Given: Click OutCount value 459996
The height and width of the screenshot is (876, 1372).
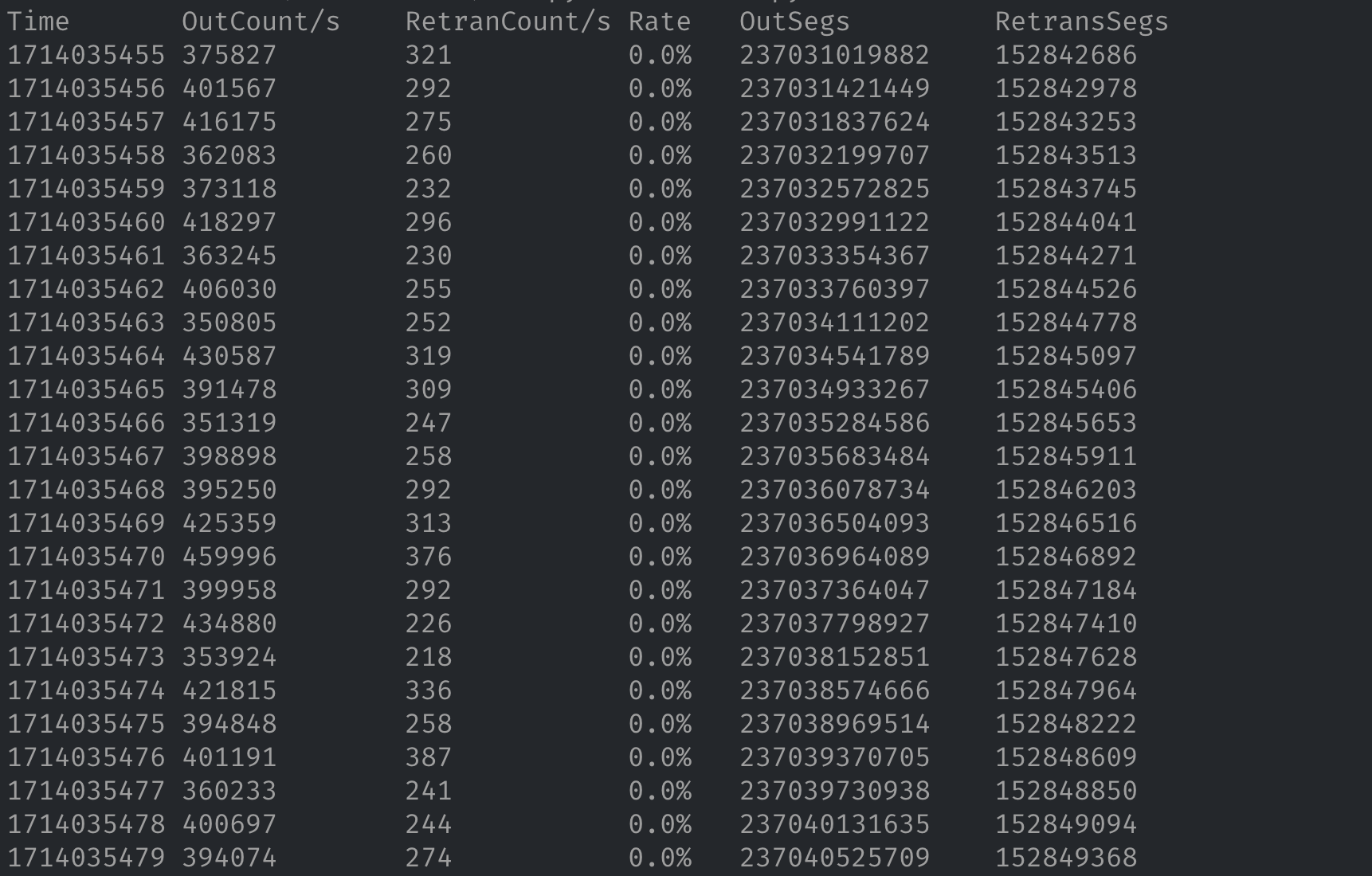Looking at the screenshot, I should 229,557.
